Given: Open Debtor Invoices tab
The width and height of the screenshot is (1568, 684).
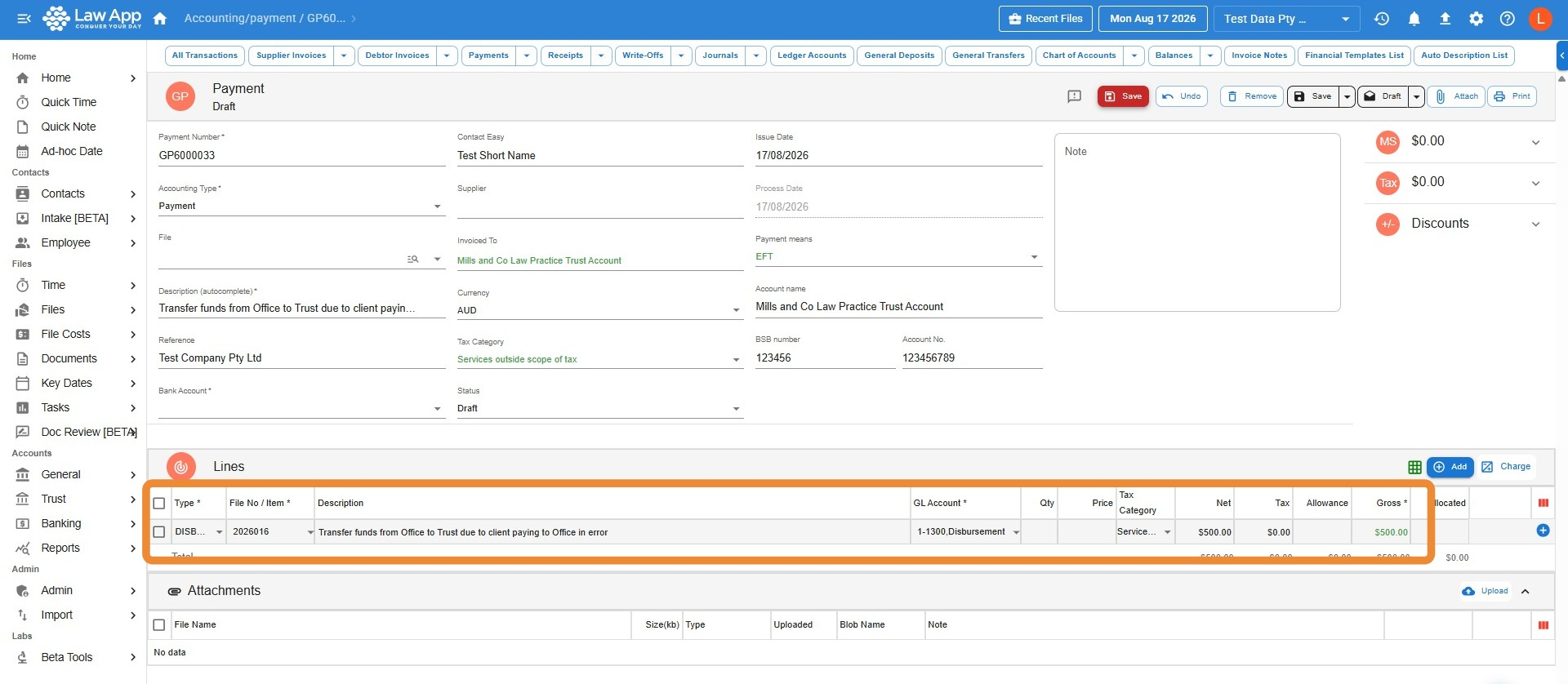Looking at the screenshot, I should 397,56.
